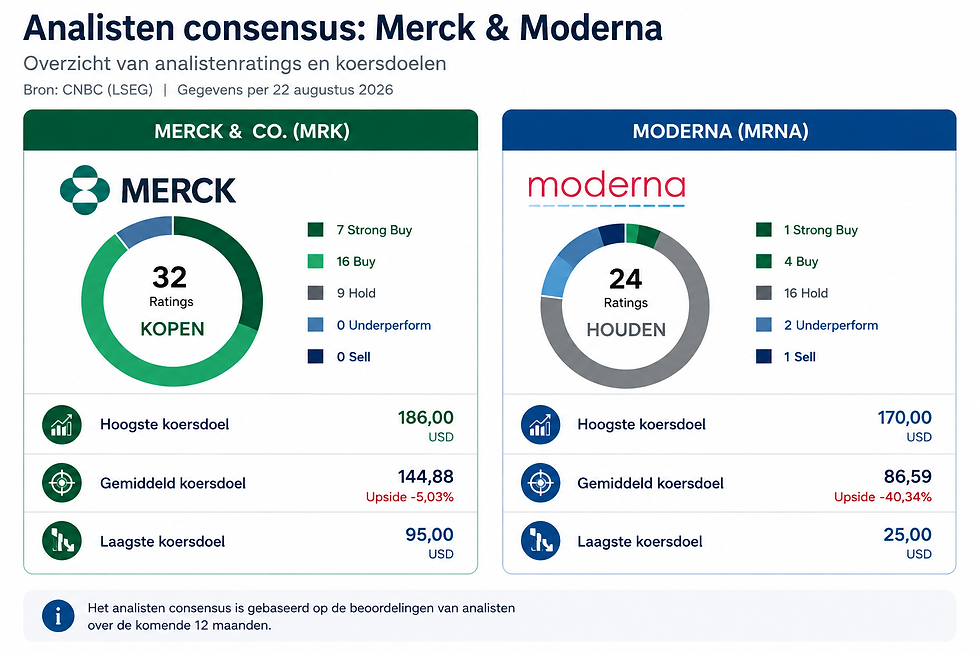Click Merck's green average target crosshair icon
The width and height of the screenshot is (980, 653).
click(x=62, y=483)
